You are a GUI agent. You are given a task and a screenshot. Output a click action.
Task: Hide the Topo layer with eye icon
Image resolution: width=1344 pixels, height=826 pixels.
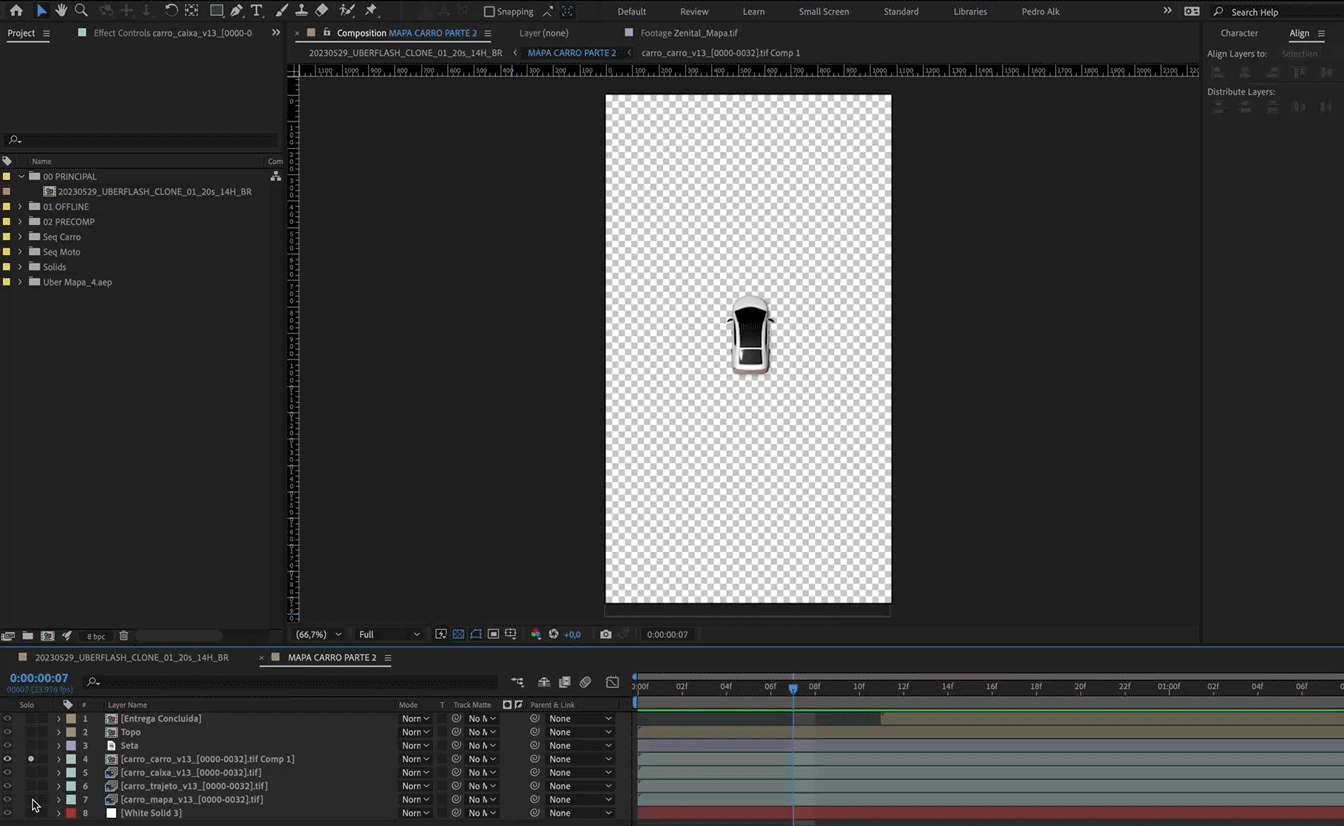(8, 732)
